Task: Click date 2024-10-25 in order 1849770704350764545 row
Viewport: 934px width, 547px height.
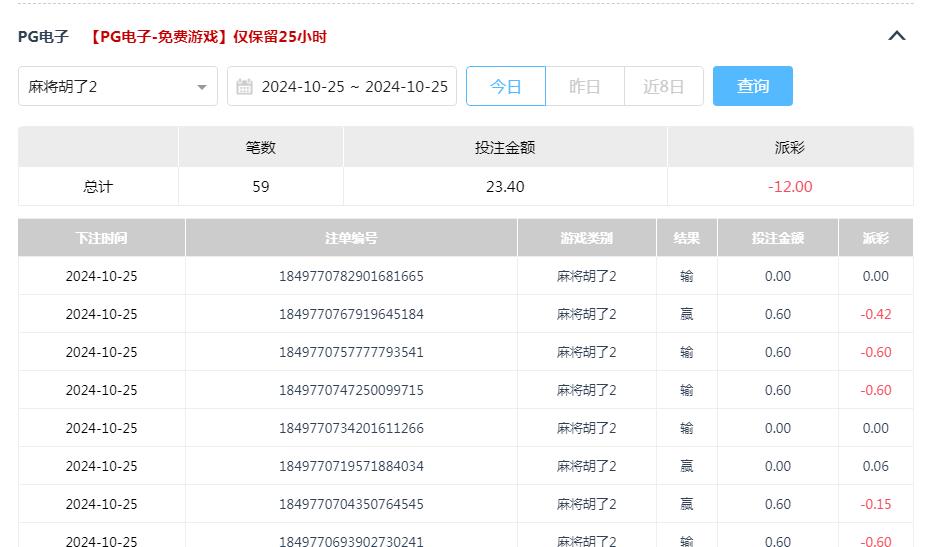Action: click(101, 504)
